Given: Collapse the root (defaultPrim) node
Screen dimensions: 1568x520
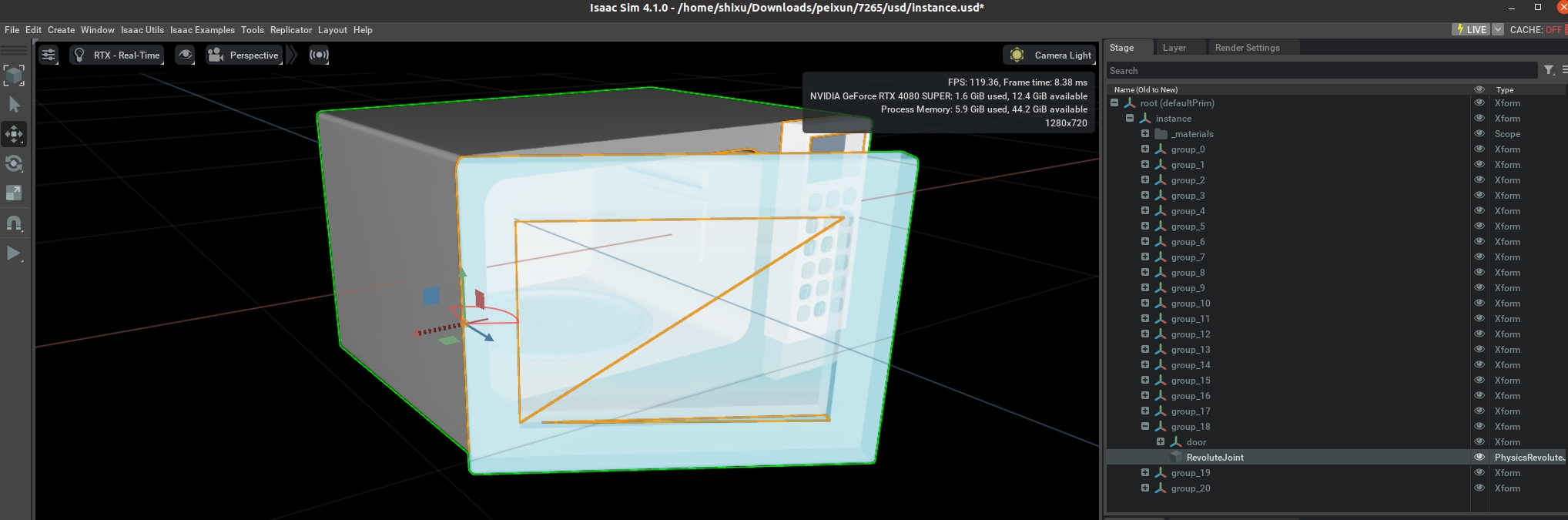Looking at the screenshot, I should (1114, 102).
